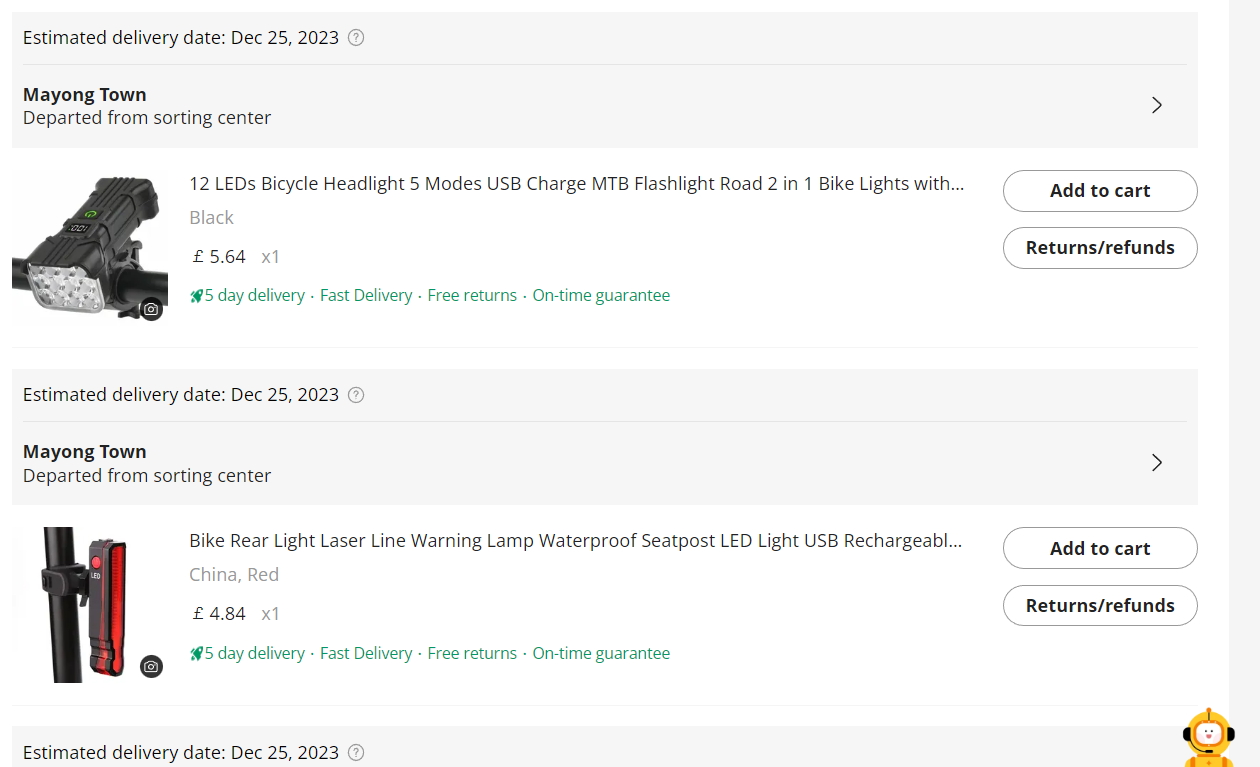Image resolution: width=1260 pixels, height=767 pixels.
Task: Click rocket icon beside rear light 5 day delivery
Action: [197, 654]
